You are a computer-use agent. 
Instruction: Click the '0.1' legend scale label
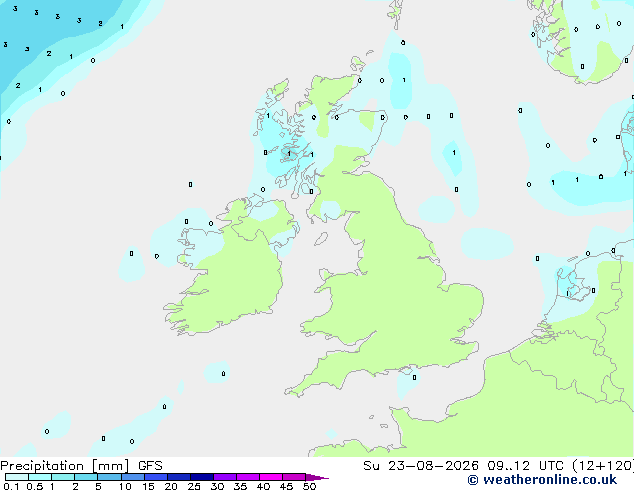pos(11,486)
